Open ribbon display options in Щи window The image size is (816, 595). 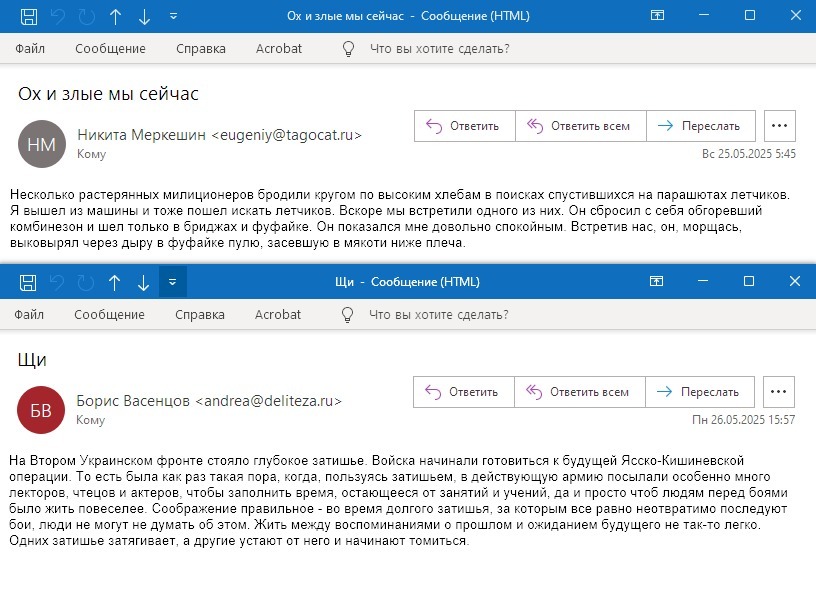[x=657, y=283]
